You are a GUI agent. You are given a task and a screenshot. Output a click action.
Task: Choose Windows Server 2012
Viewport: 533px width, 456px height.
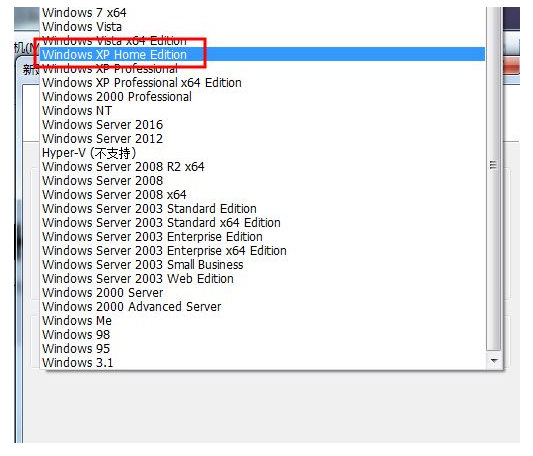pyautogui.click(x=262, y=138)
